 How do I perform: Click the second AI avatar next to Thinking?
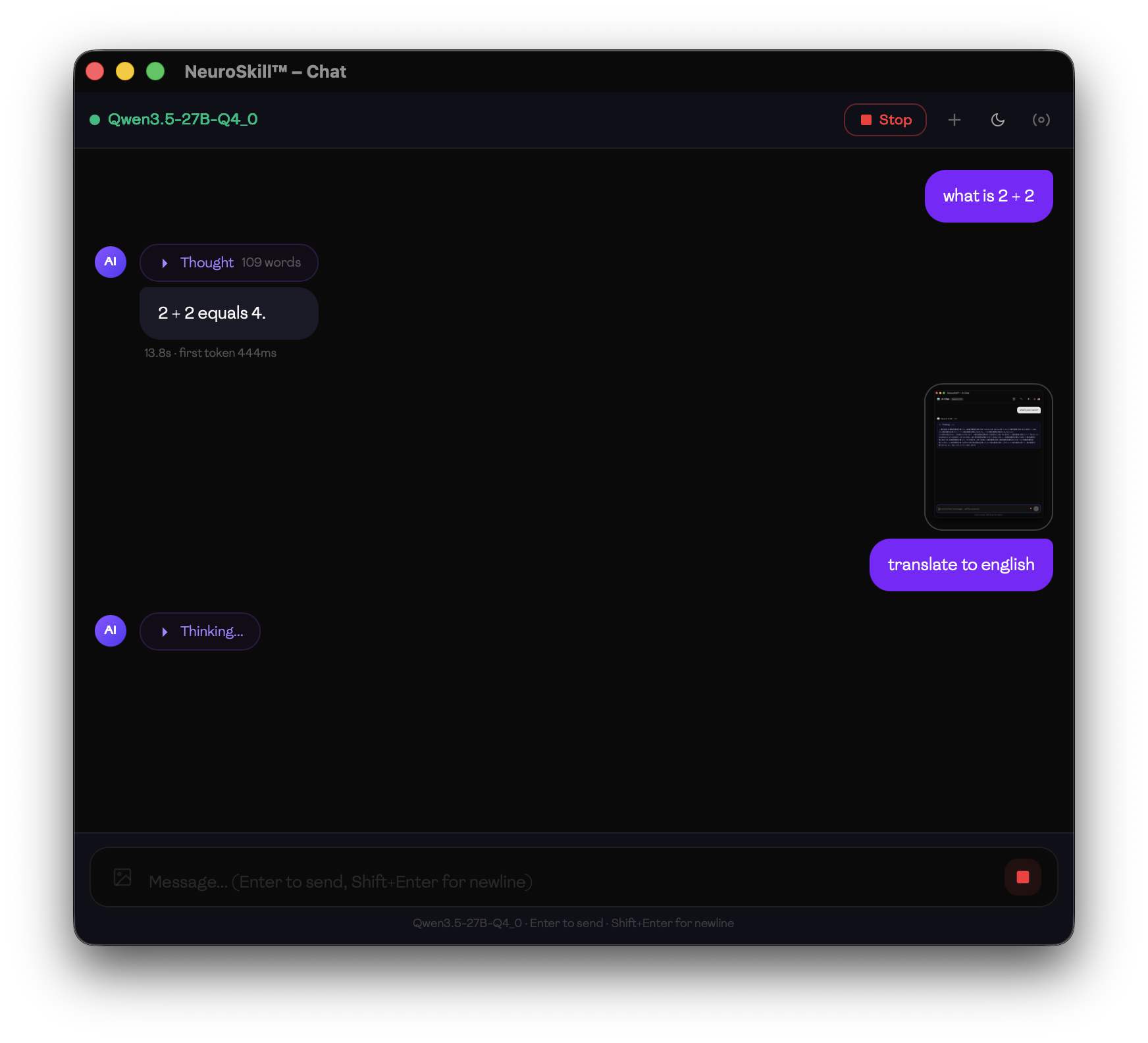pyautogui.click(x=111, y=631)
